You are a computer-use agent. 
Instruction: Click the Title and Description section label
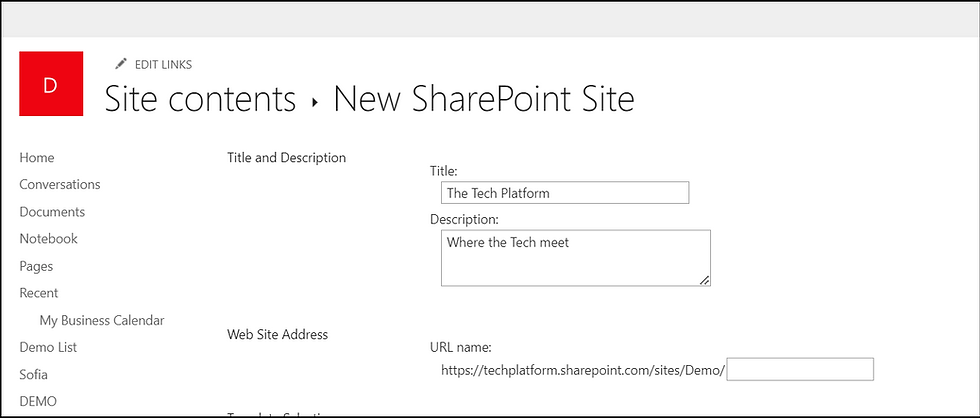coord(286,157)
